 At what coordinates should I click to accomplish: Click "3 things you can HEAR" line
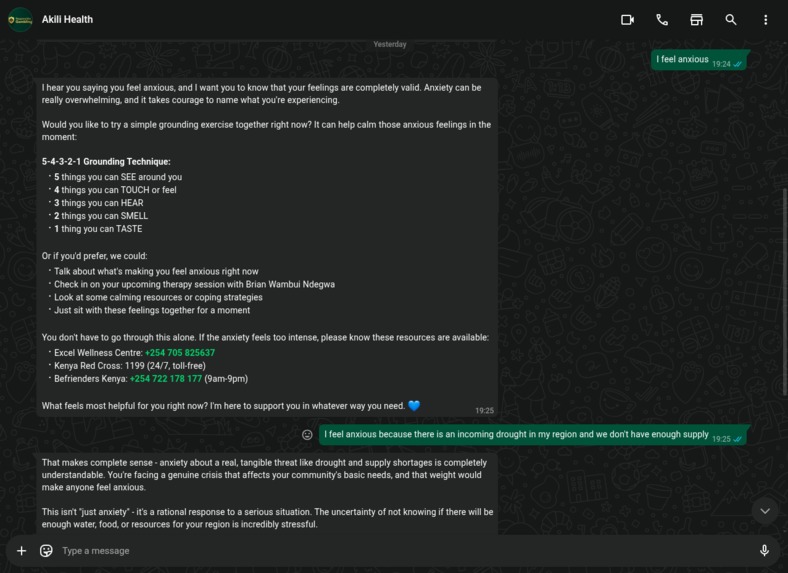98,203
